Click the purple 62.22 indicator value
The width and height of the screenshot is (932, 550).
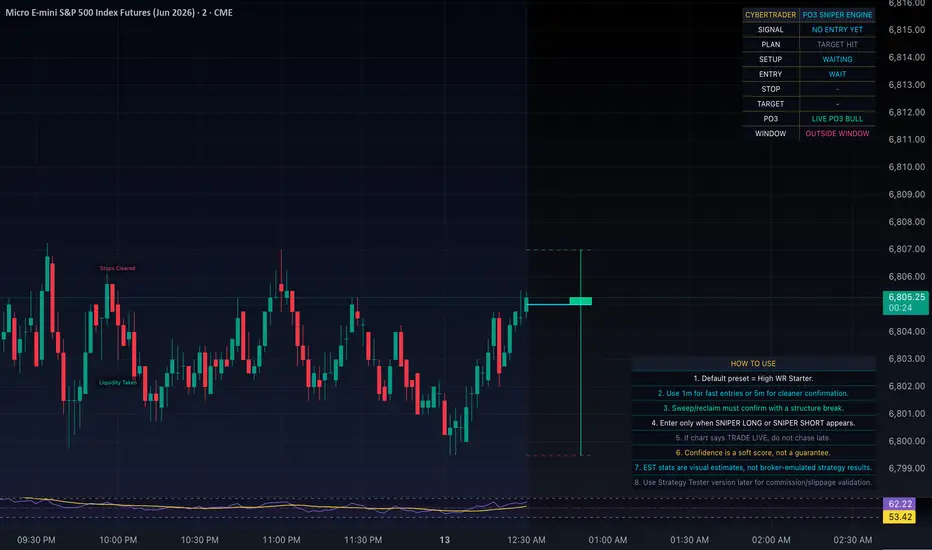point(899,504)
